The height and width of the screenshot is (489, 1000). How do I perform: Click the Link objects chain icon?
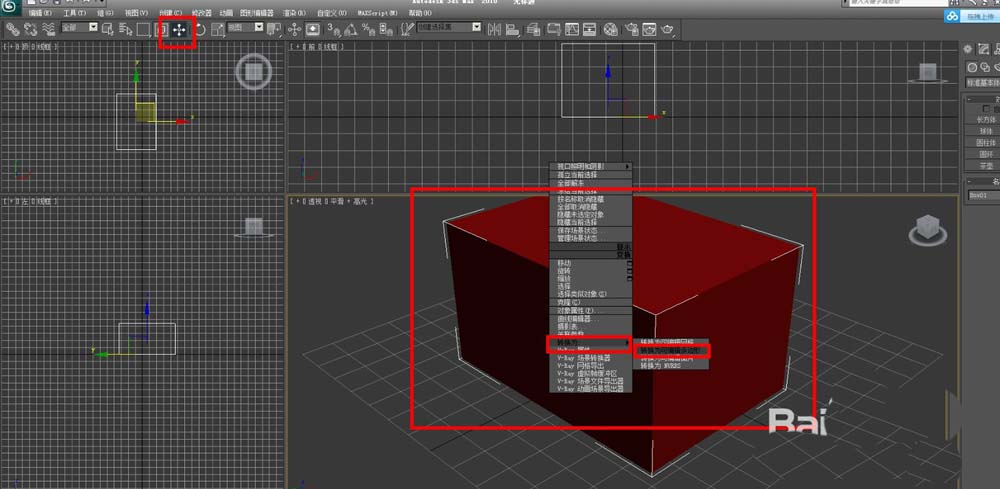point(12,29)
